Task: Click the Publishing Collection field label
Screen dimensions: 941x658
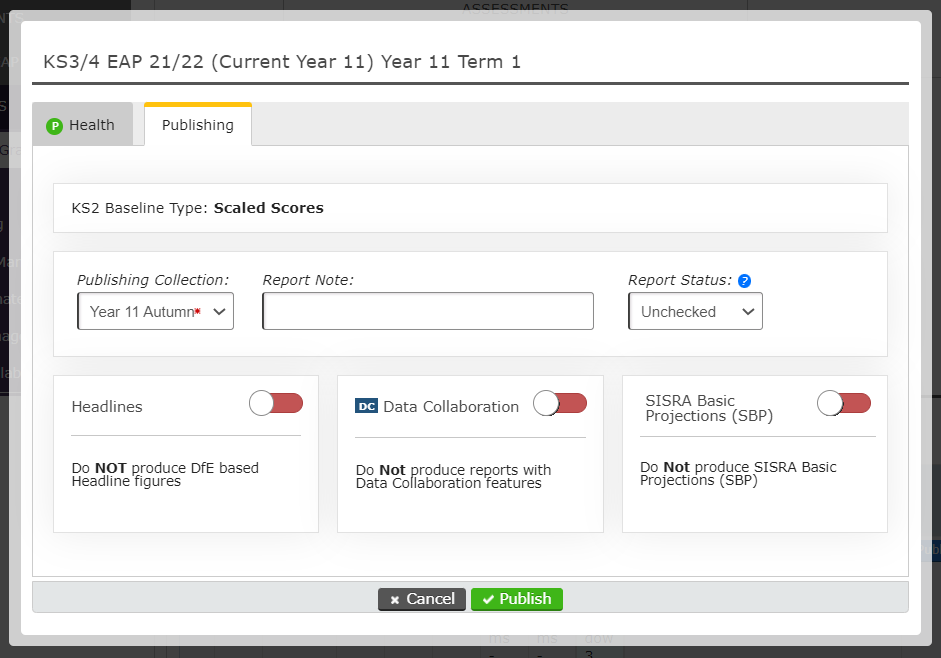Action: [x=153, y=280]
